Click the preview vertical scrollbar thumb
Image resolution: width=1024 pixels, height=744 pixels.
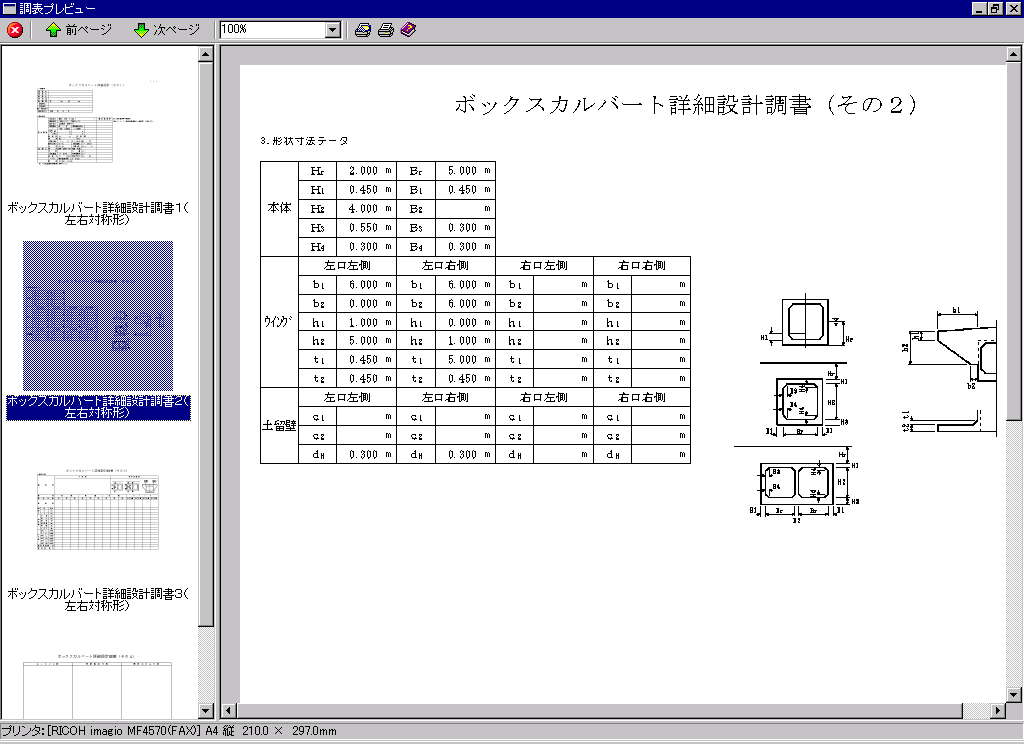coord(1014,242)
